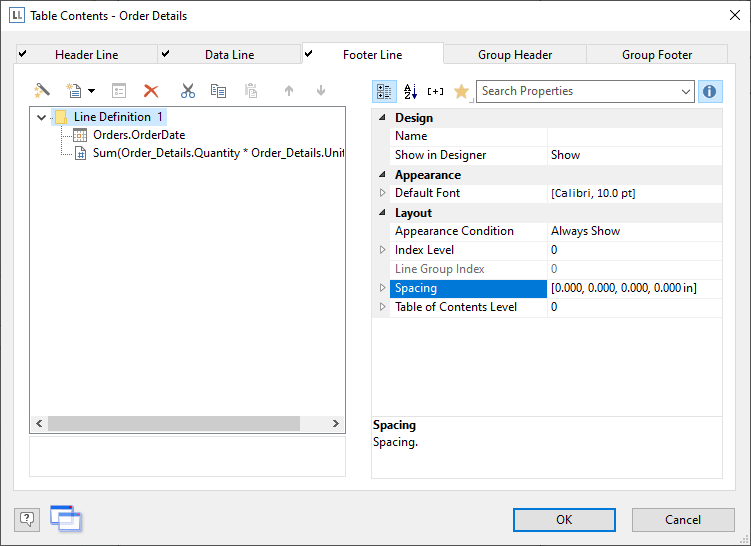Collapse the Appearance property category
751x546 pixels.
click(382, 174)
